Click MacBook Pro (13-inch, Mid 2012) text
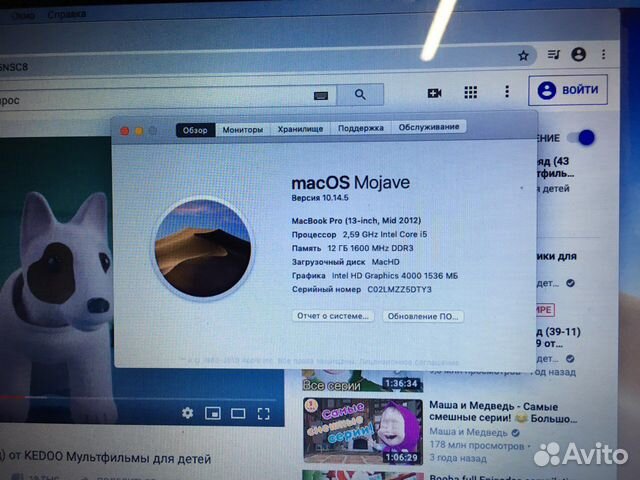 point(356,221)
